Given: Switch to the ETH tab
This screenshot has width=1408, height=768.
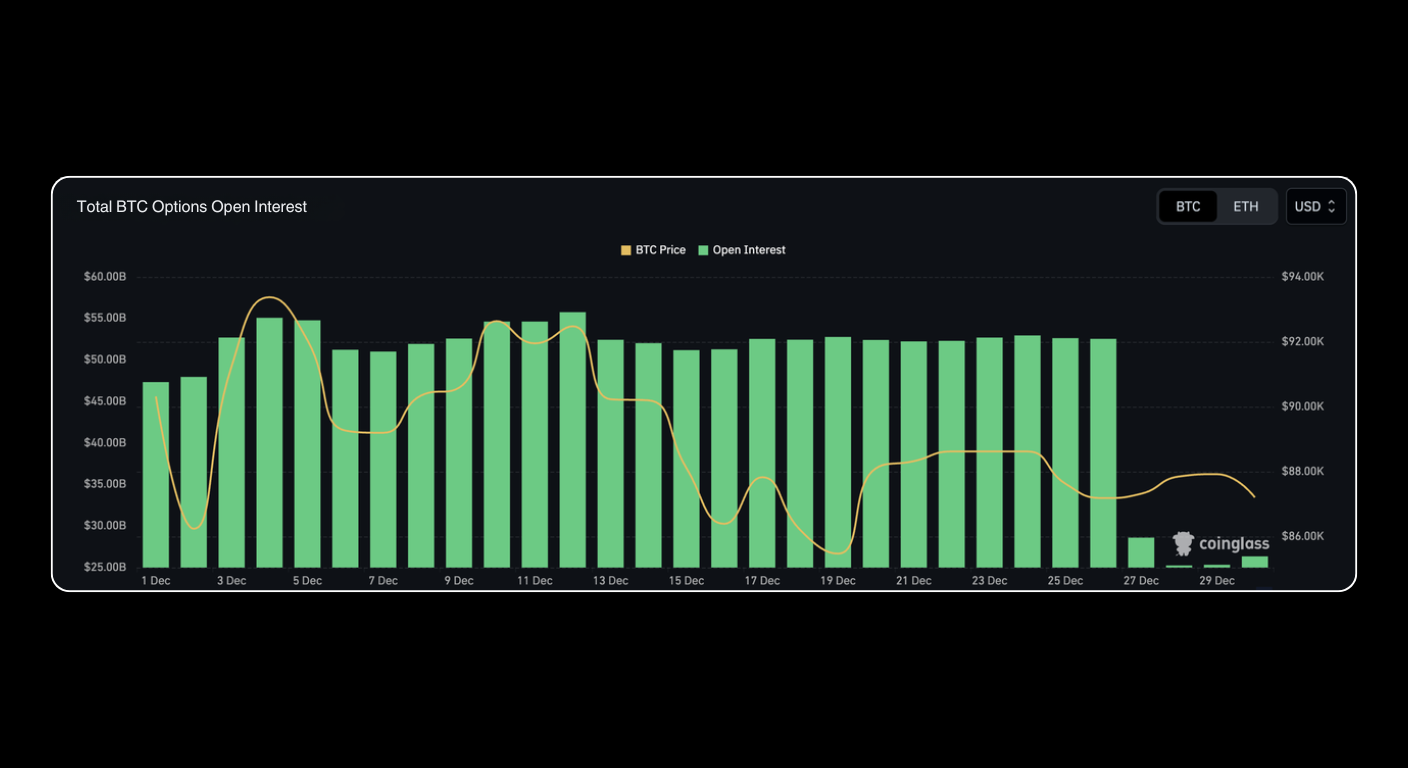Looking at the screenshot, I should pos(1246,206).
